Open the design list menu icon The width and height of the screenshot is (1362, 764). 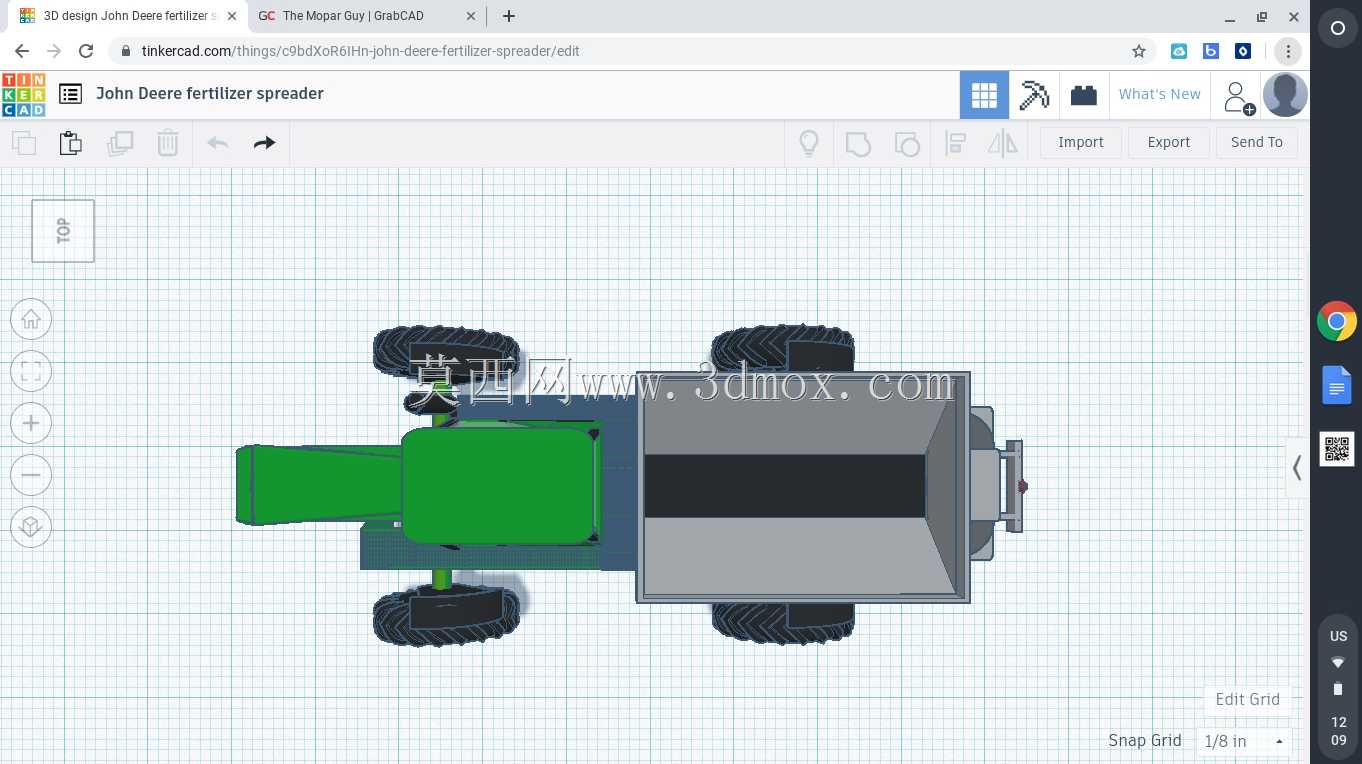tap(70, 94)
